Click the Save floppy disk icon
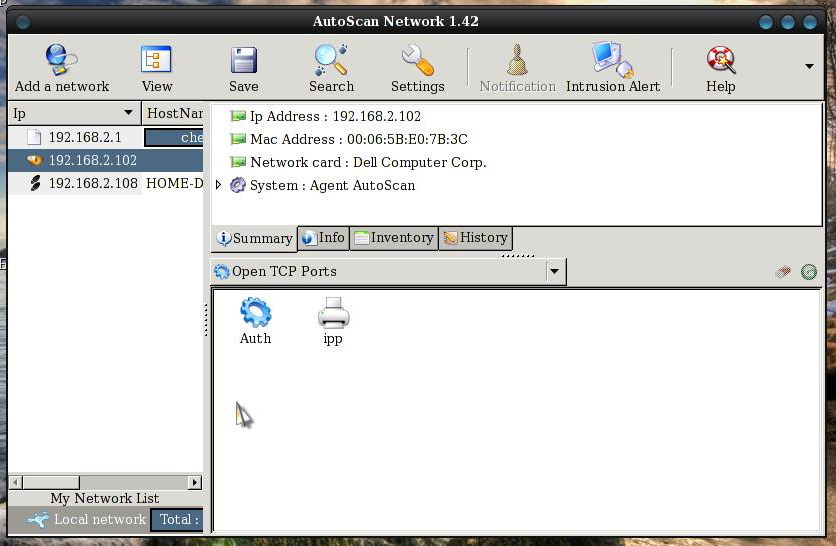The width and height of the screenshot is (836, 546). pos(244,60)
